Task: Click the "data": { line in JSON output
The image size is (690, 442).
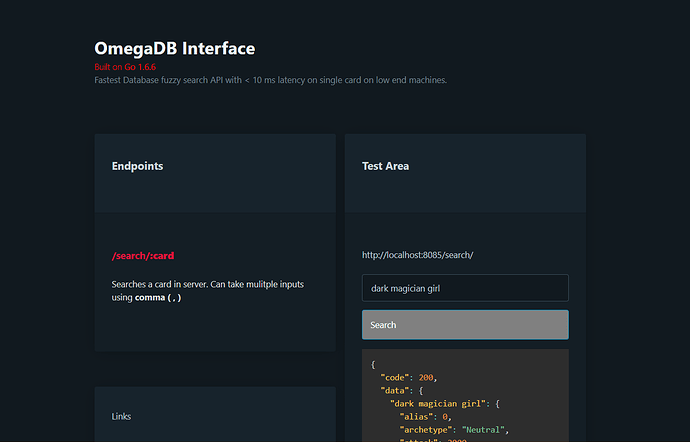Action: point(402,390)
